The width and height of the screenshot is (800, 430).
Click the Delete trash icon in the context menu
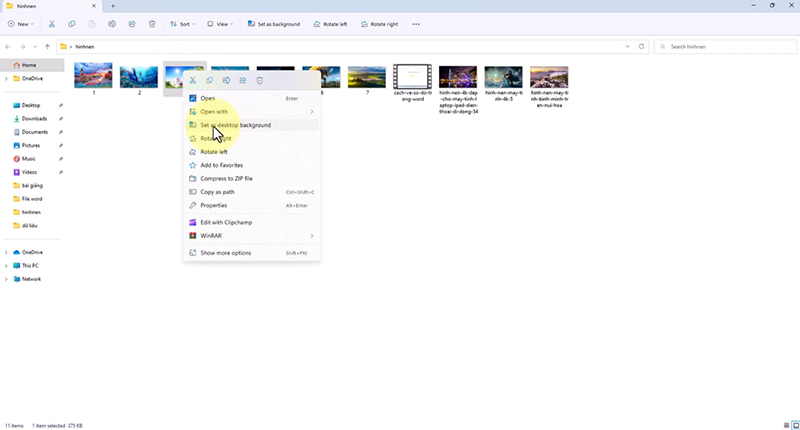(x=260, y=80)
